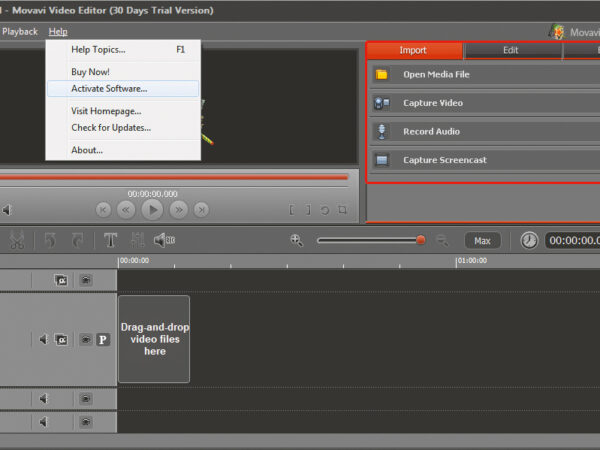Open the audio properties speaker icon in toolbar
The height and width of the screenshot is (450, 600).
tap(165, 240)
